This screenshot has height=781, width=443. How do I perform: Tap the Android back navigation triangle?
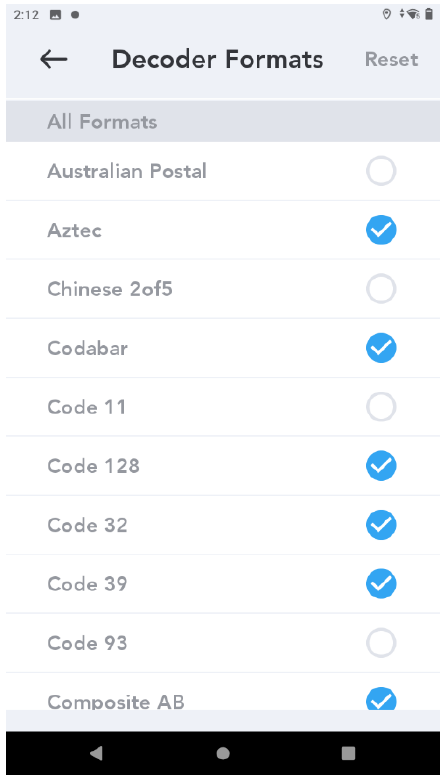(96, 753)
